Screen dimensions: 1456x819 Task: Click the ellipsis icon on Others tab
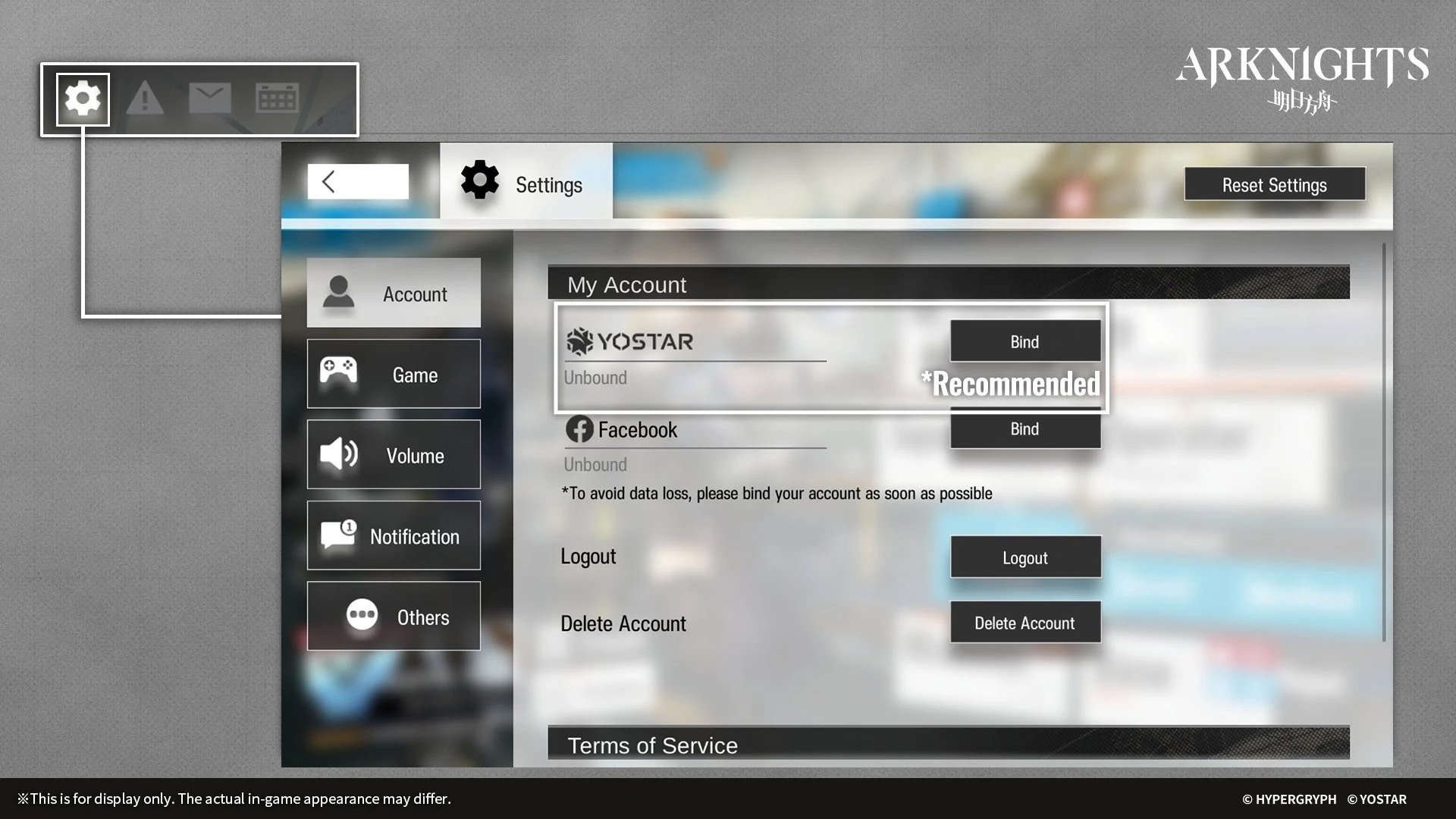point(362,614)
